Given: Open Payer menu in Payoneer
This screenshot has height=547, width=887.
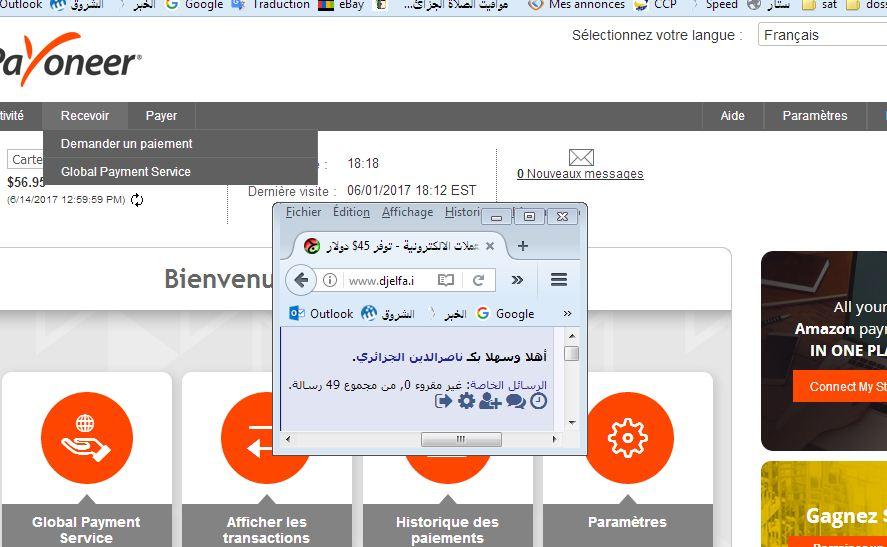Looking at the screenshot, I should [x=161, y=116].
